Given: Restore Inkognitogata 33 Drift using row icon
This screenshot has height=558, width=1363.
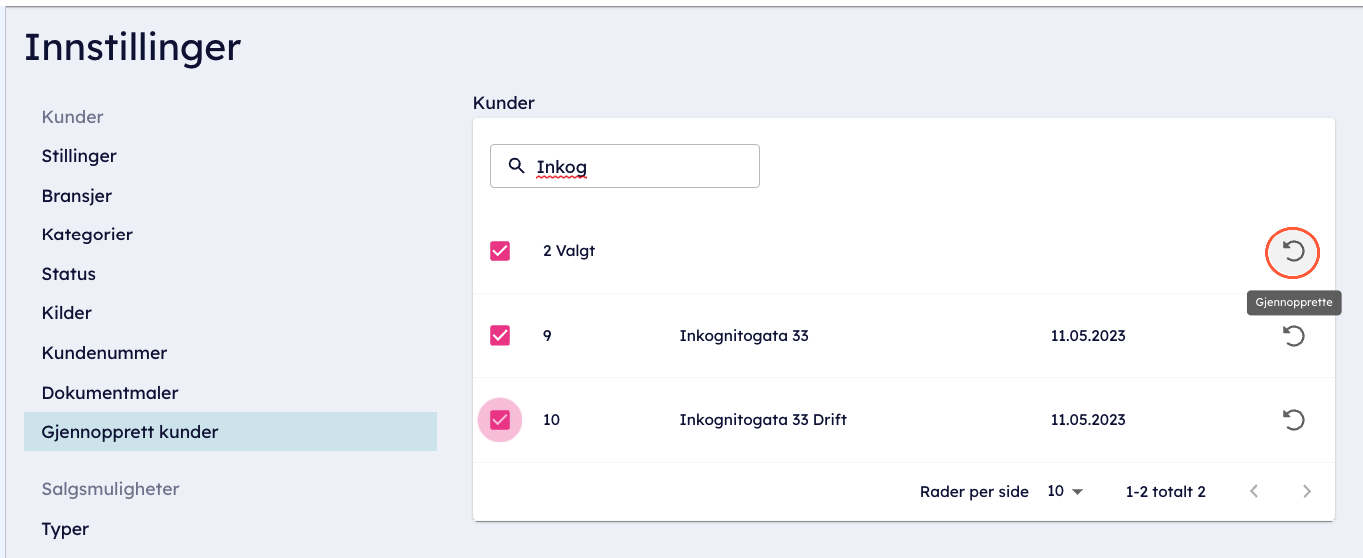Looking at the screenshot, I should pyautogui.click(x=1293, y=420).
